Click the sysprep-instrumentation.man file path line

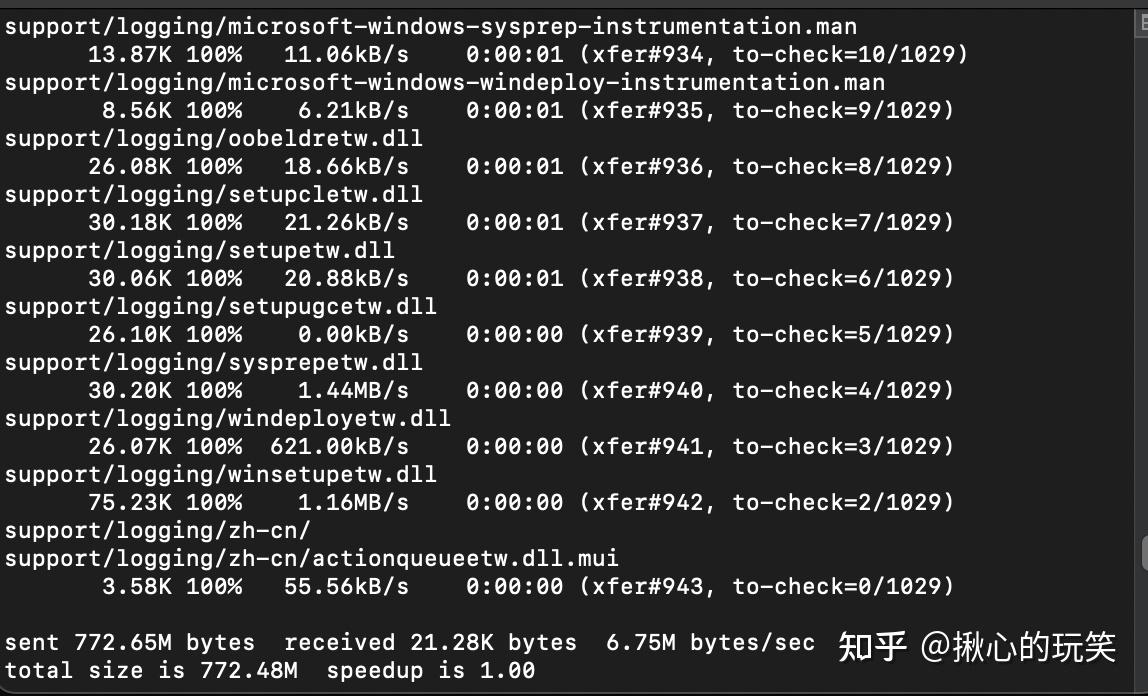430,27
